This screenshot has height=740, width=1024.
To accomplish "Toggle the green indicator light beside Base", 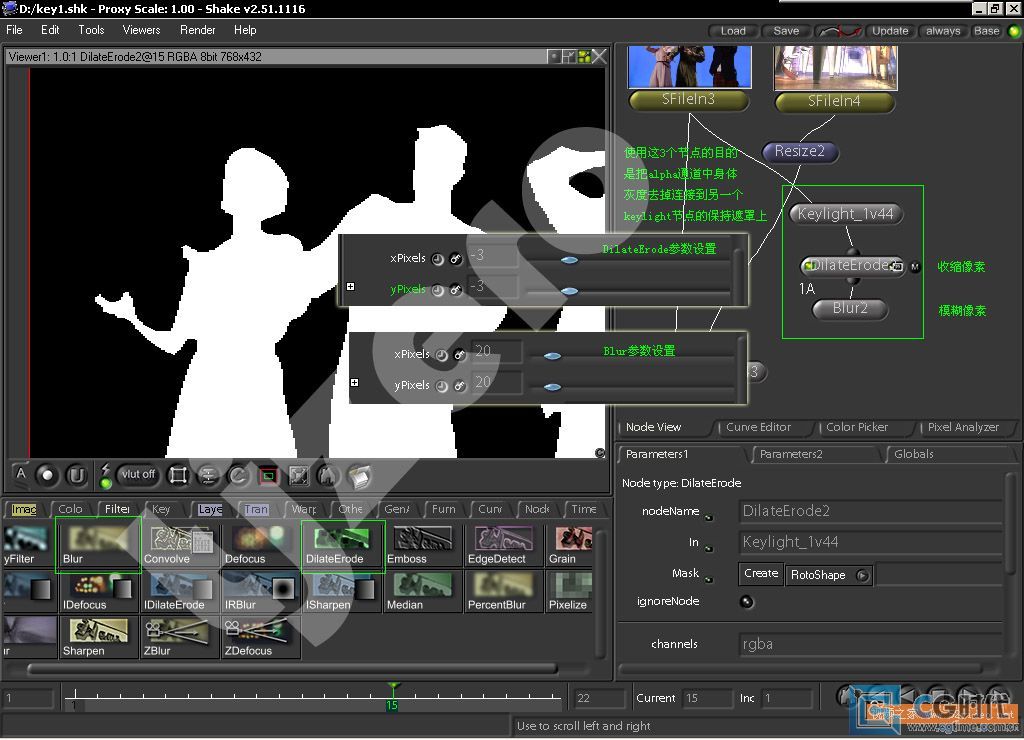I will (1014, 31).
